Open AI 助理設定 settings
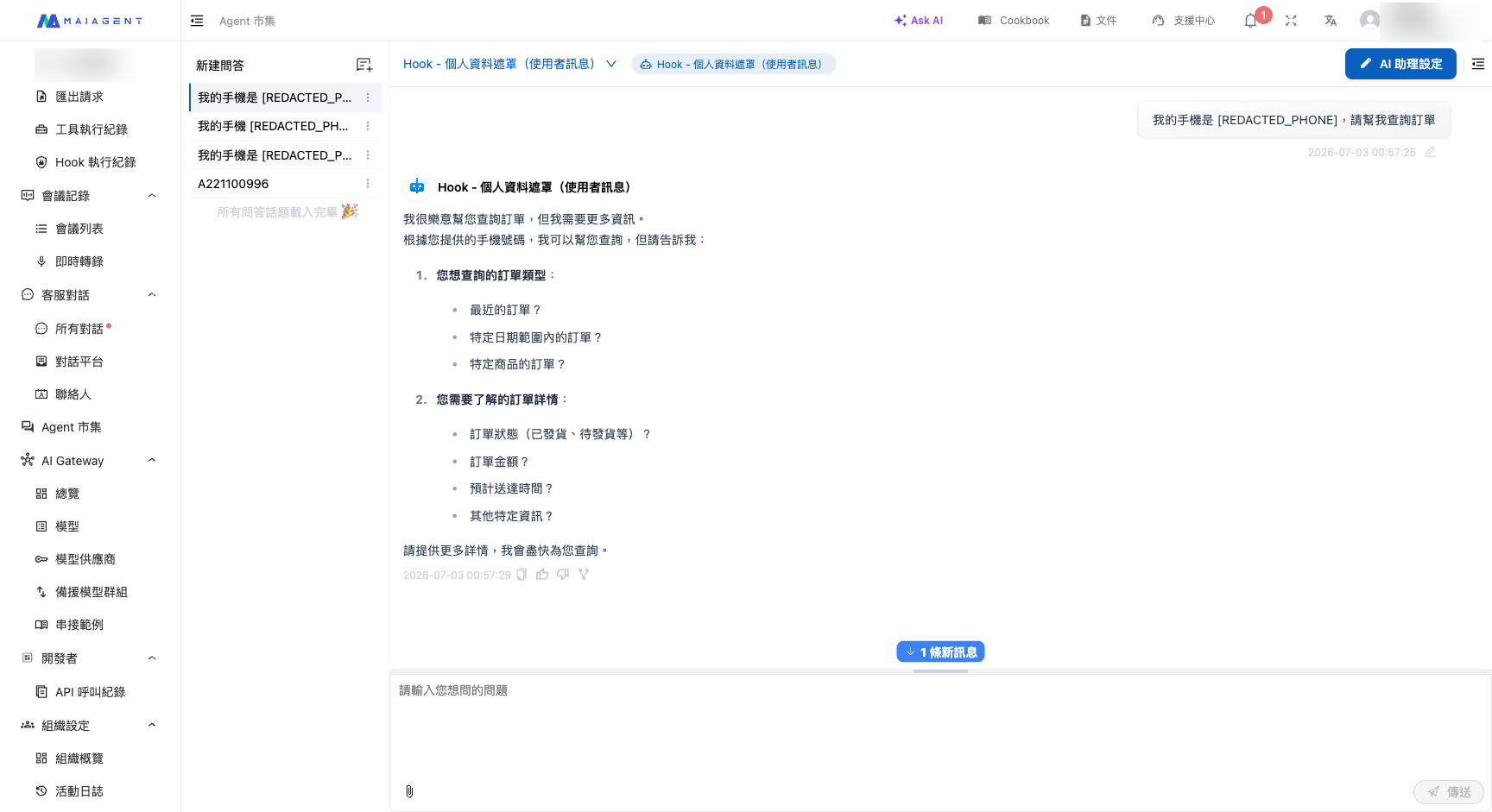The height and width of the screenshot is (812, 1492). [1400, 64]
